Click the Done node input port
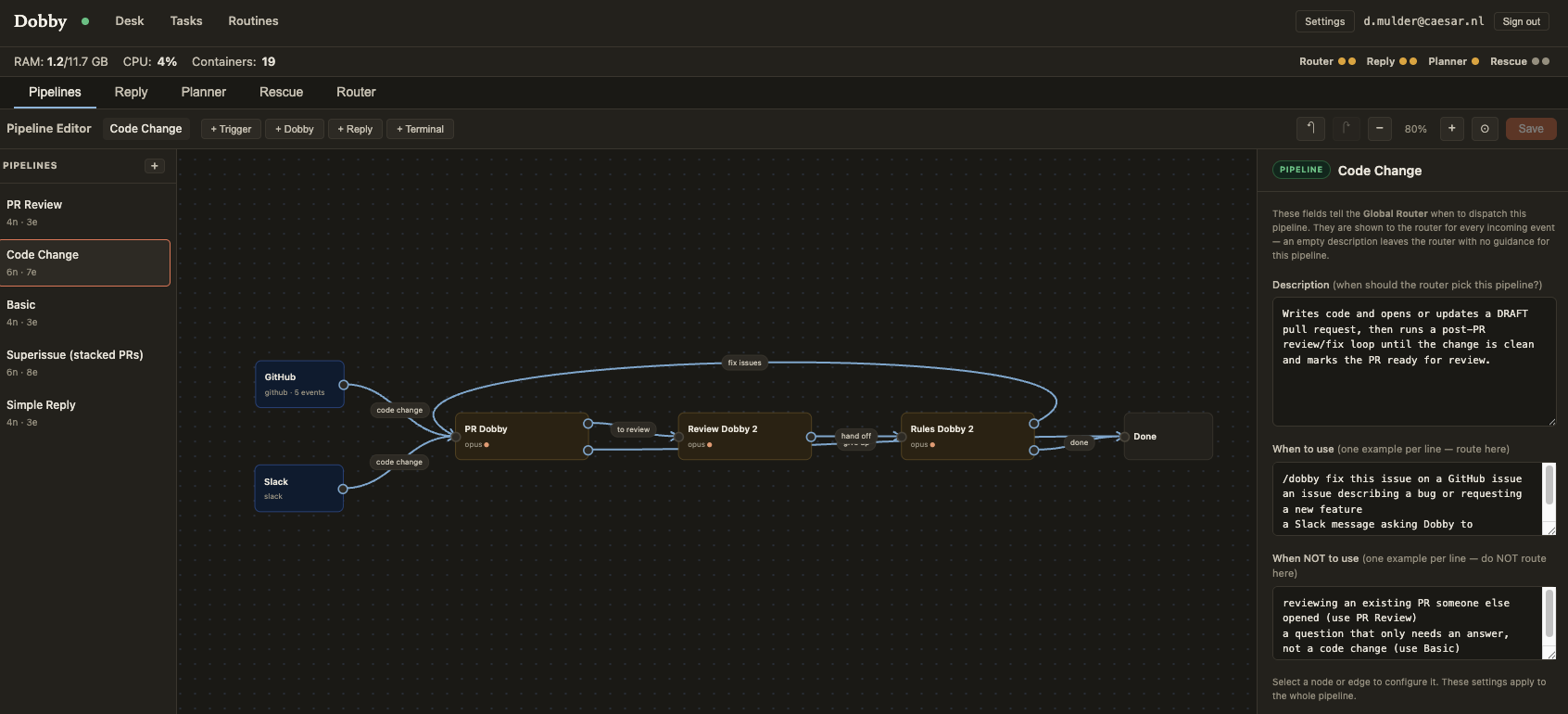 [x=1124, y=437]
